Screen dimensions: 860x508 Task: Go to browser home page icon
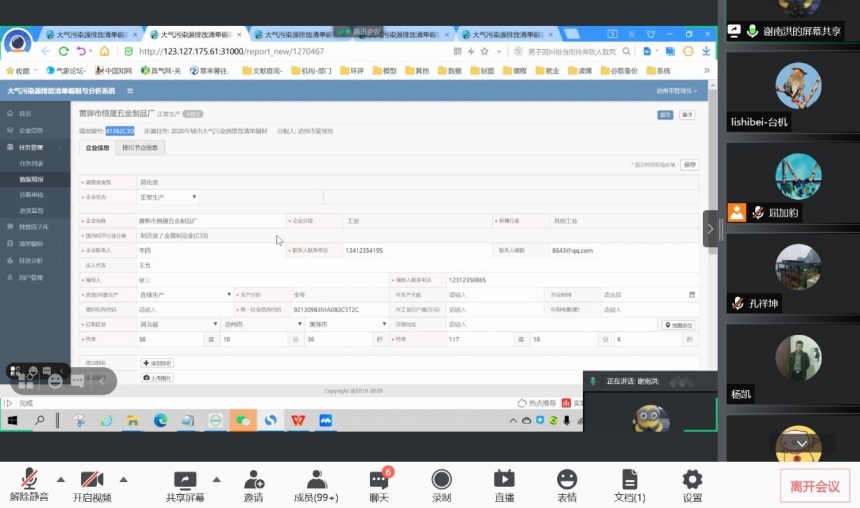point(104,51)
